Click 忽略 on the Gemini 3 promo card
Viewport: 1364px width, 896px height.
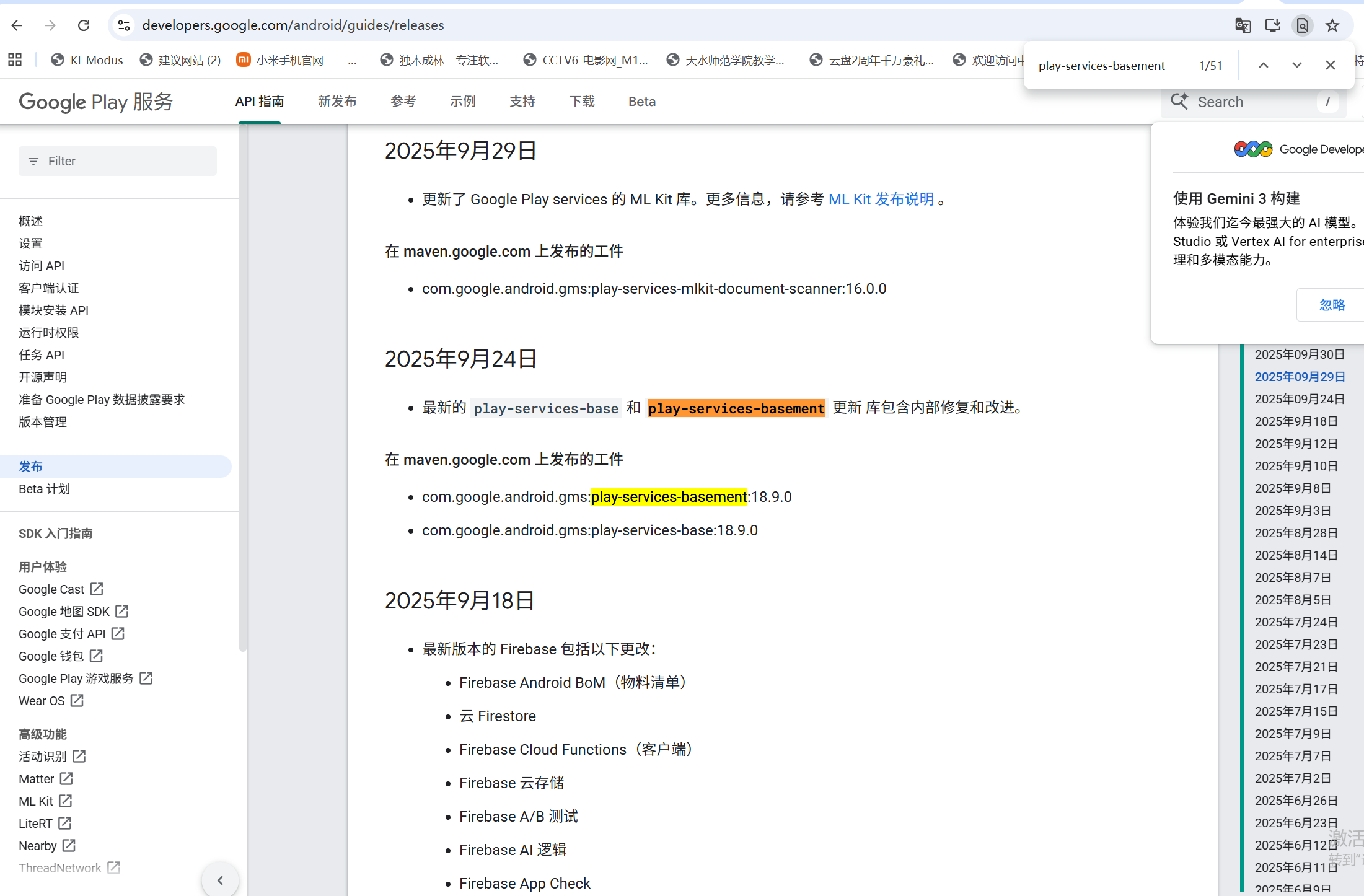1331,304
